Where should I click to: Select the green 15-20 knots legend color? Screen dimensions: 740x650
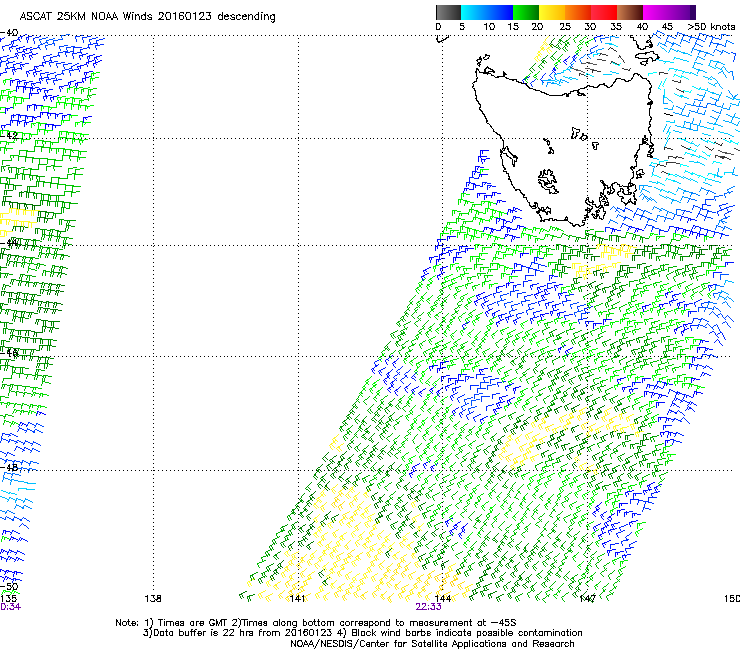point(526,13)
